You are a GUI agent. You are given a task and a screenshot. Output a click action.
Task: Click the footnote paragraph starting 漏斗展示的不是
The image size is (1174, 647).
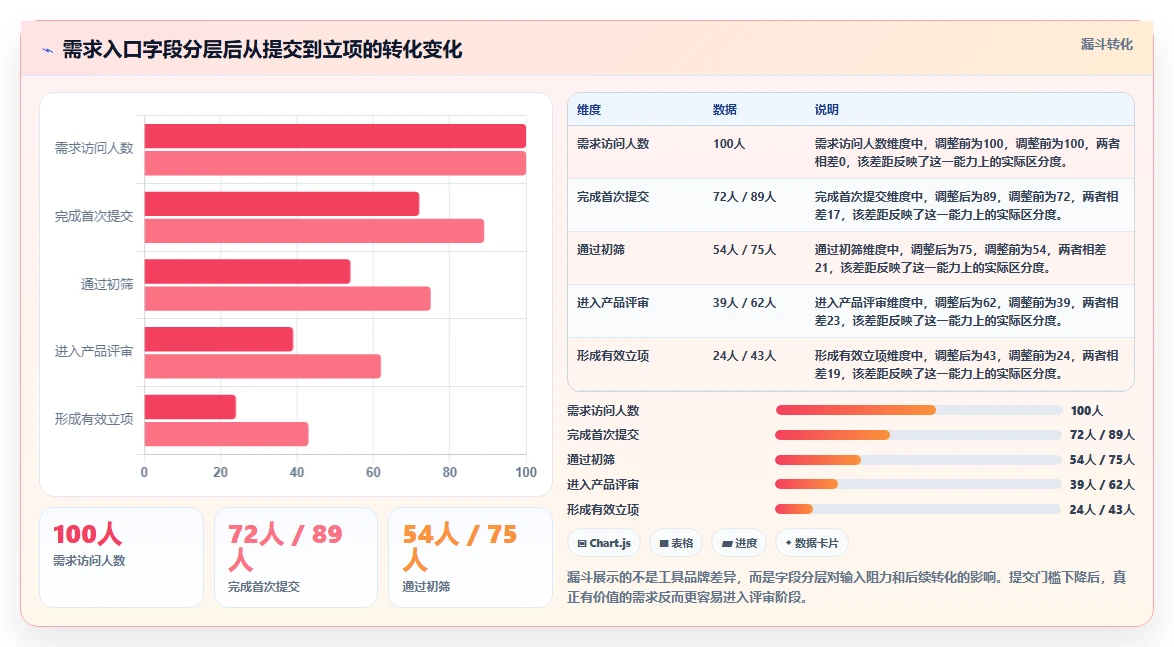(847, 587)
